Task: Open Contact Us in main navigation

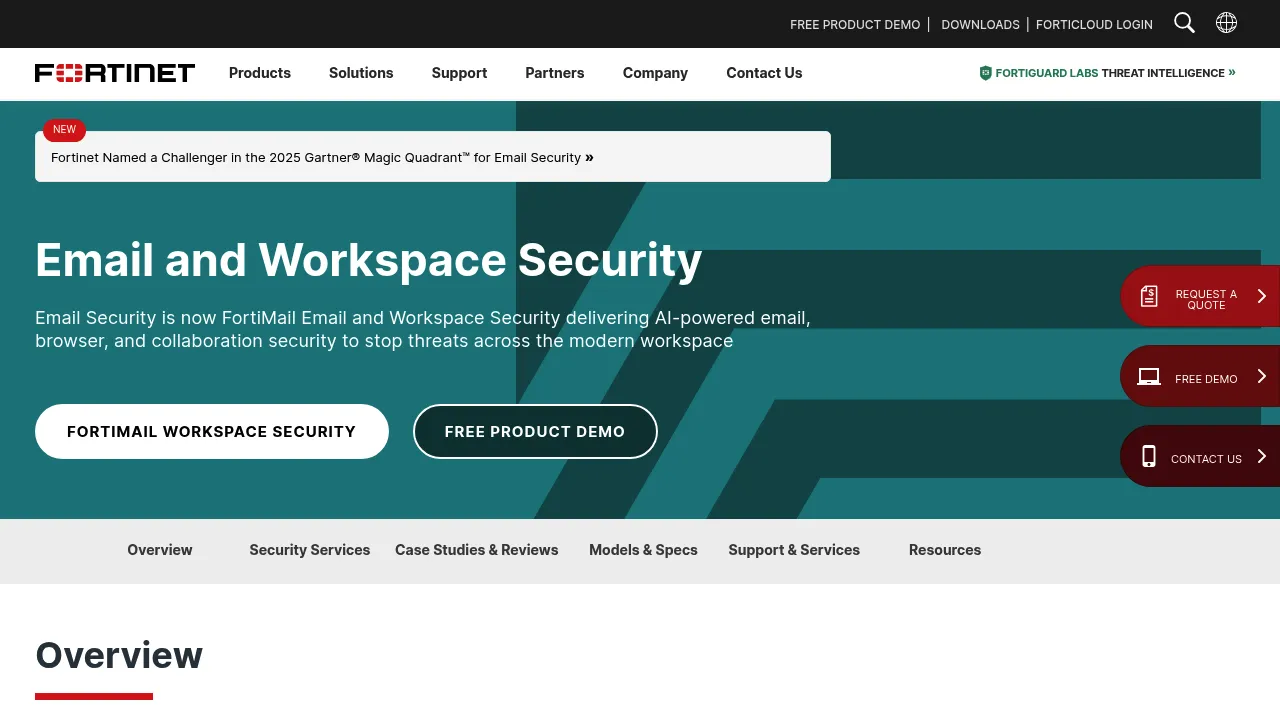Action: (x=764, y=73)
